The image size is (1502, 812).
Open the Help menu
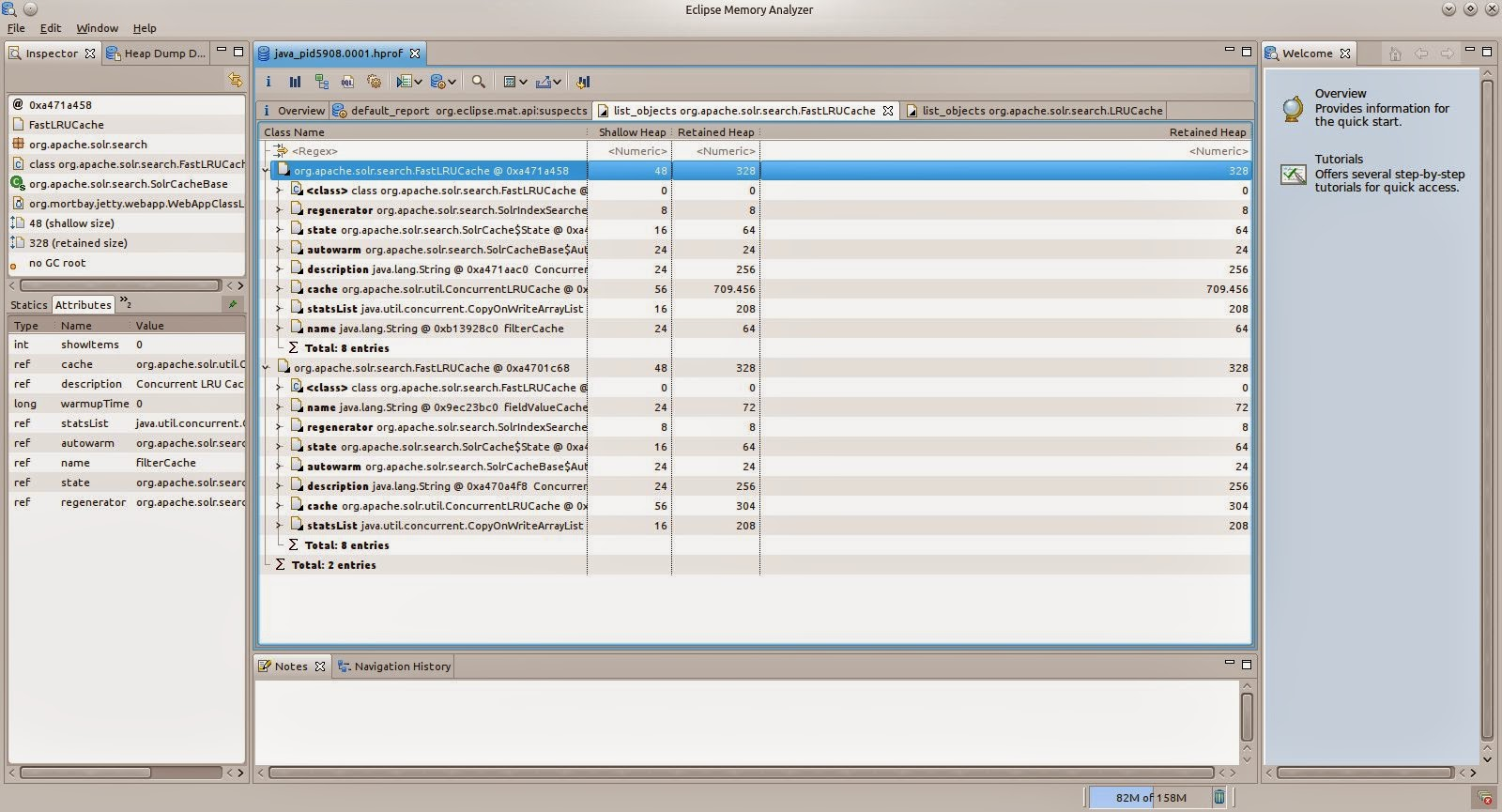click(x=145, y=28)
